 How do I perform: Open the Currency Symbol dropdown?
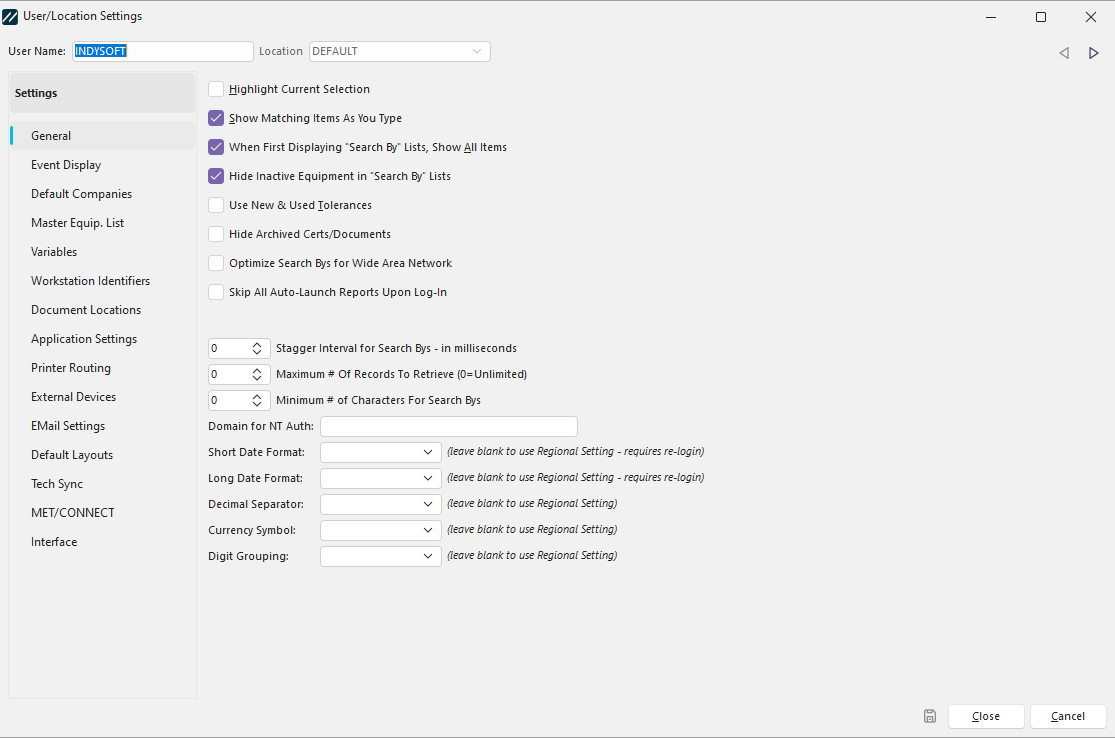[x=428, y=530]
